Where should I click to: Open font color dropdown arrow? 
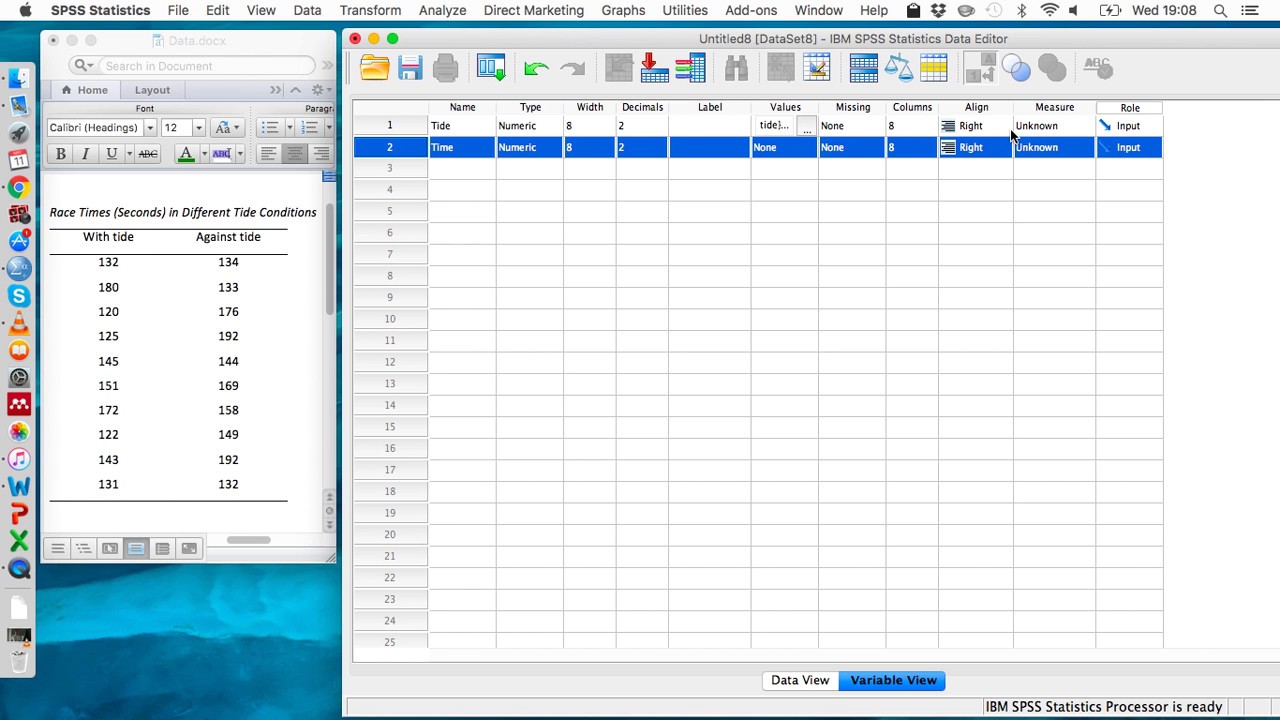203,153
